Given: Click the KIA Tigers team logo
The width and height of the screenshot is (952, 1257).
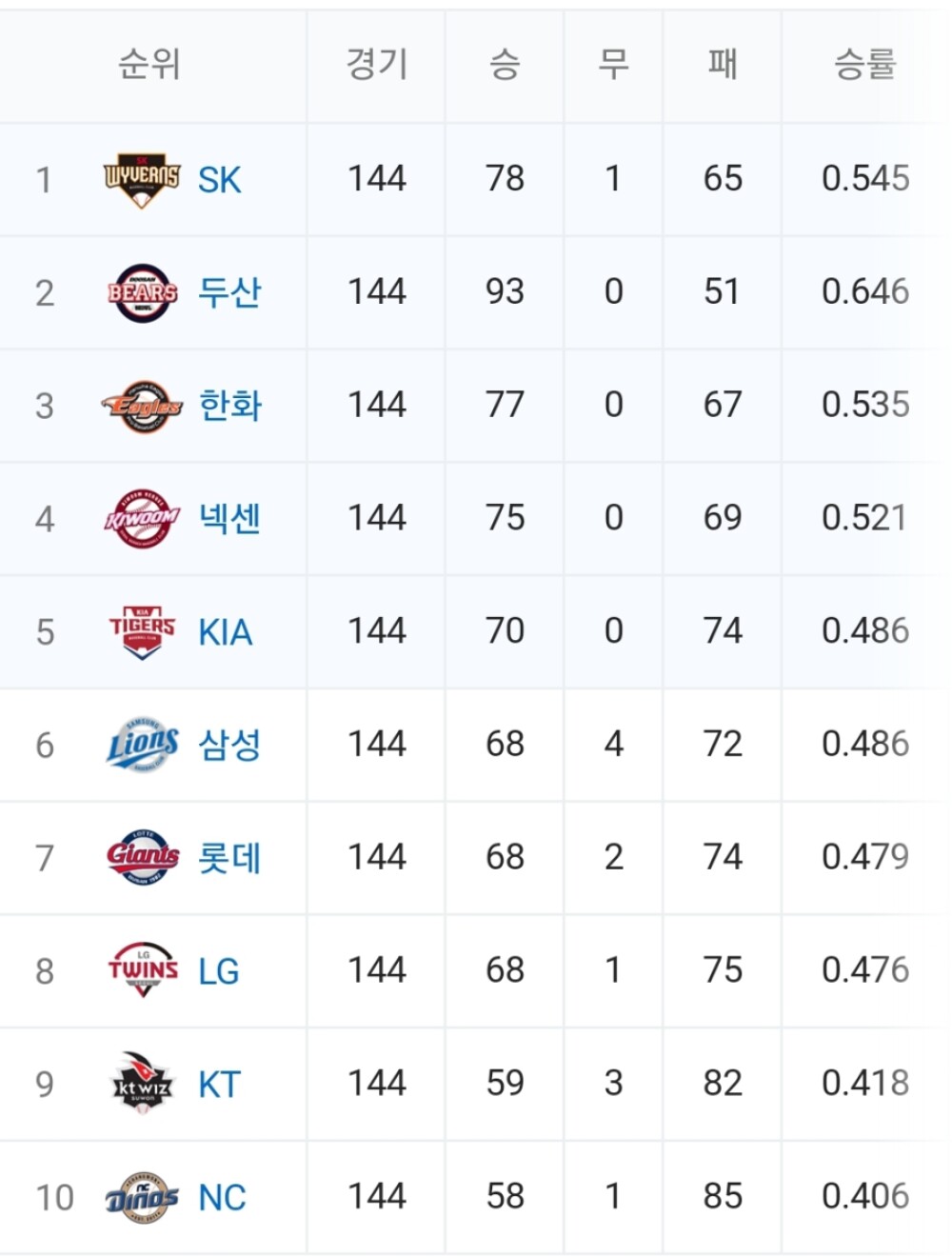Looking at the screenshot, I should click(x=142, y=631).
